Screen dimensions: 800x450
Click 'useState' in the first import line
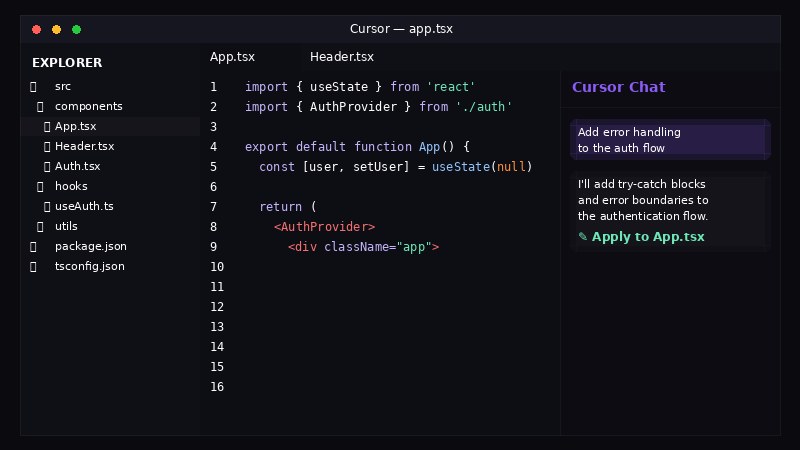[x=339, y=87]
